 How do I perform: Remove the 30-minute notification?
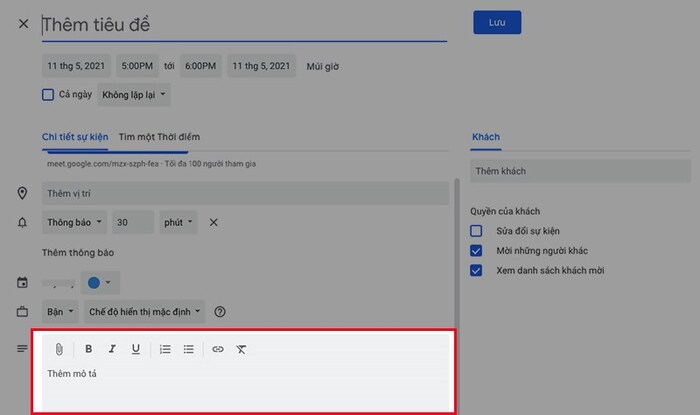click(x=213, y=222)
